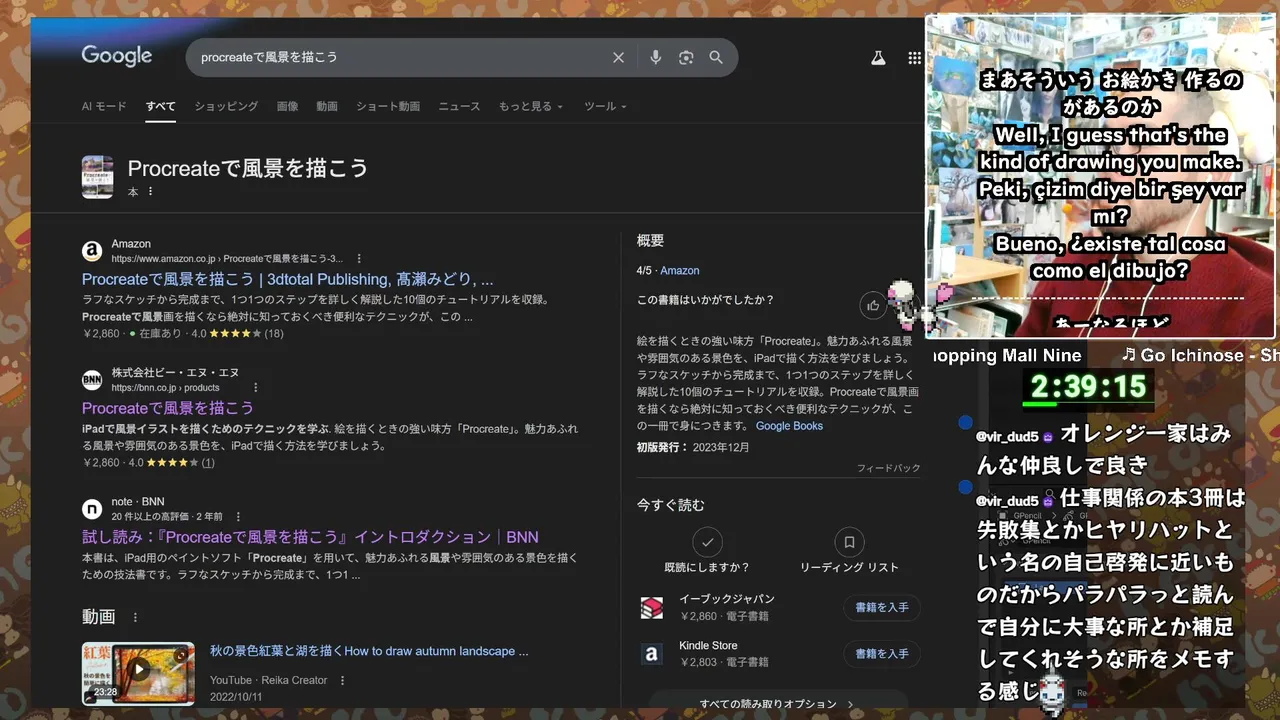
Task: Switch to the ニュース tab
Action: (x=459, y=106)
